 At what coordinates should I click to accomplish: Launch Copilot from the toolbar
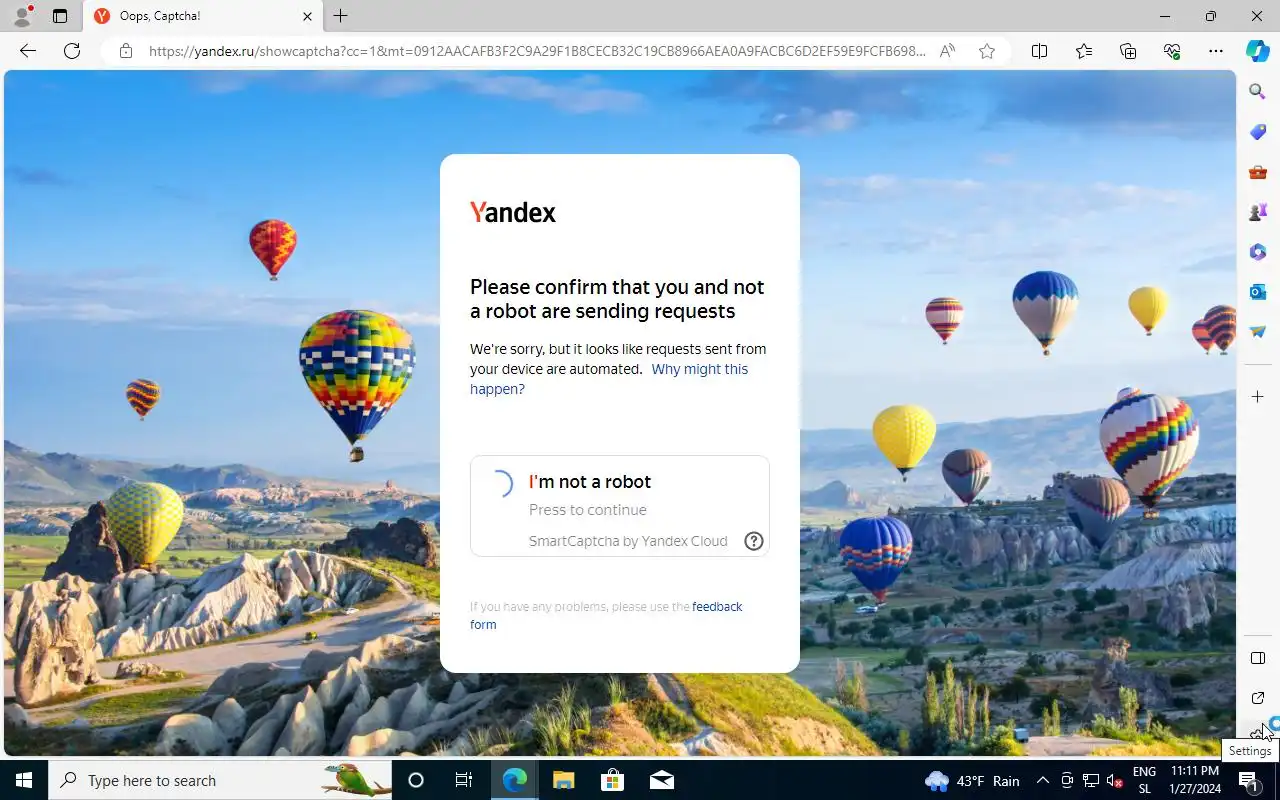(x=1258, y=51)
